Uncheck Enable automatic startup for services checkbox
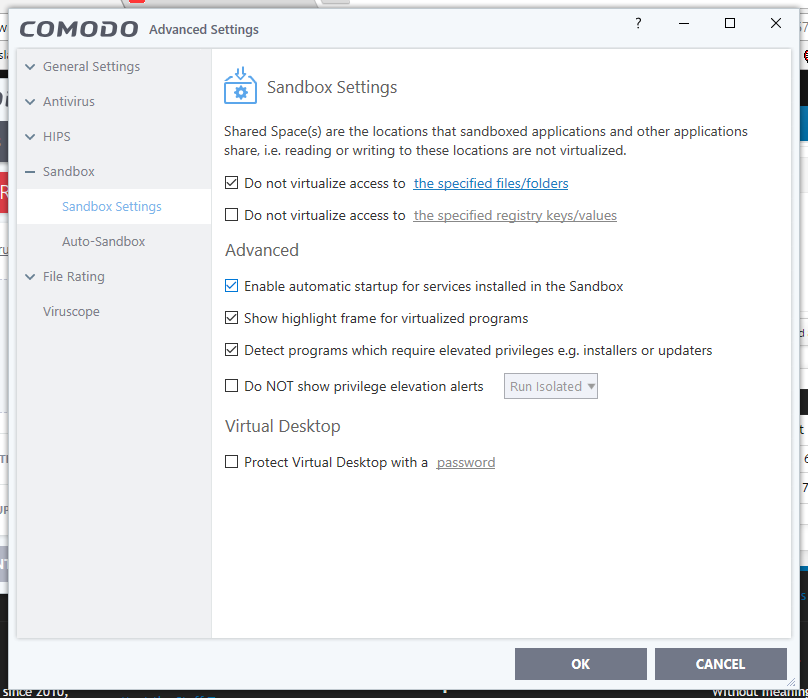The width and height of the screenshot is (808, 698). tap(231, 286)
